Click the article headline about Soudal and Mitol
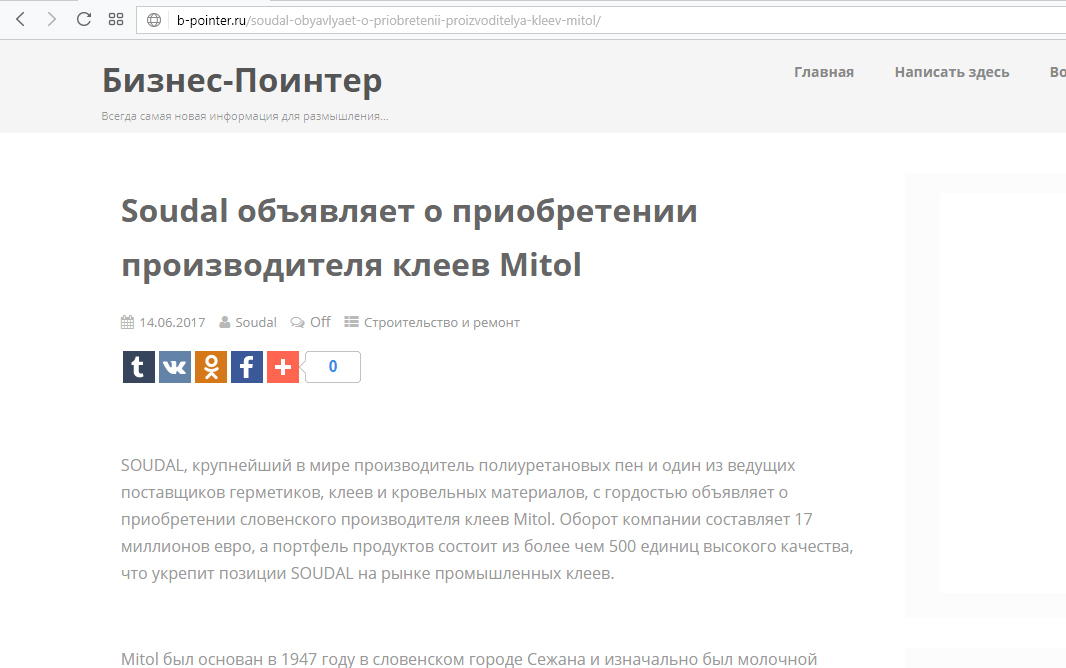This screenshot has height=668, width=1066. tap(409, 238)
